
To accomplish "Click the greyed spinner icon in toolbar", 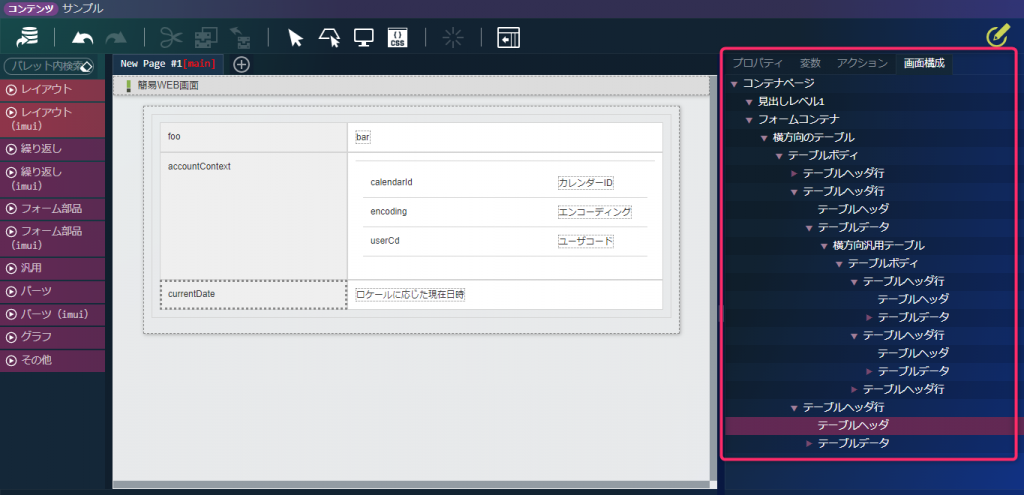I will [453, 37].
